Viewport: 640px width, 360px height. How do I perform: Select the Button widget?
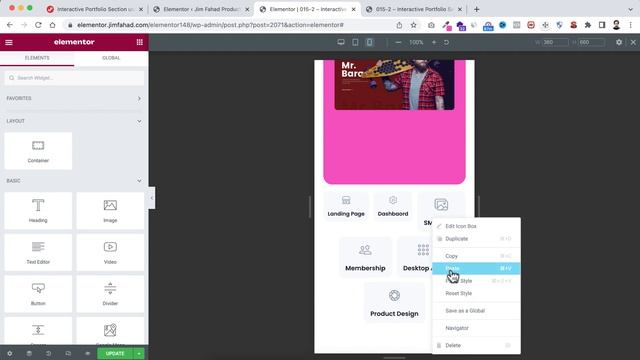click(38, 294)
